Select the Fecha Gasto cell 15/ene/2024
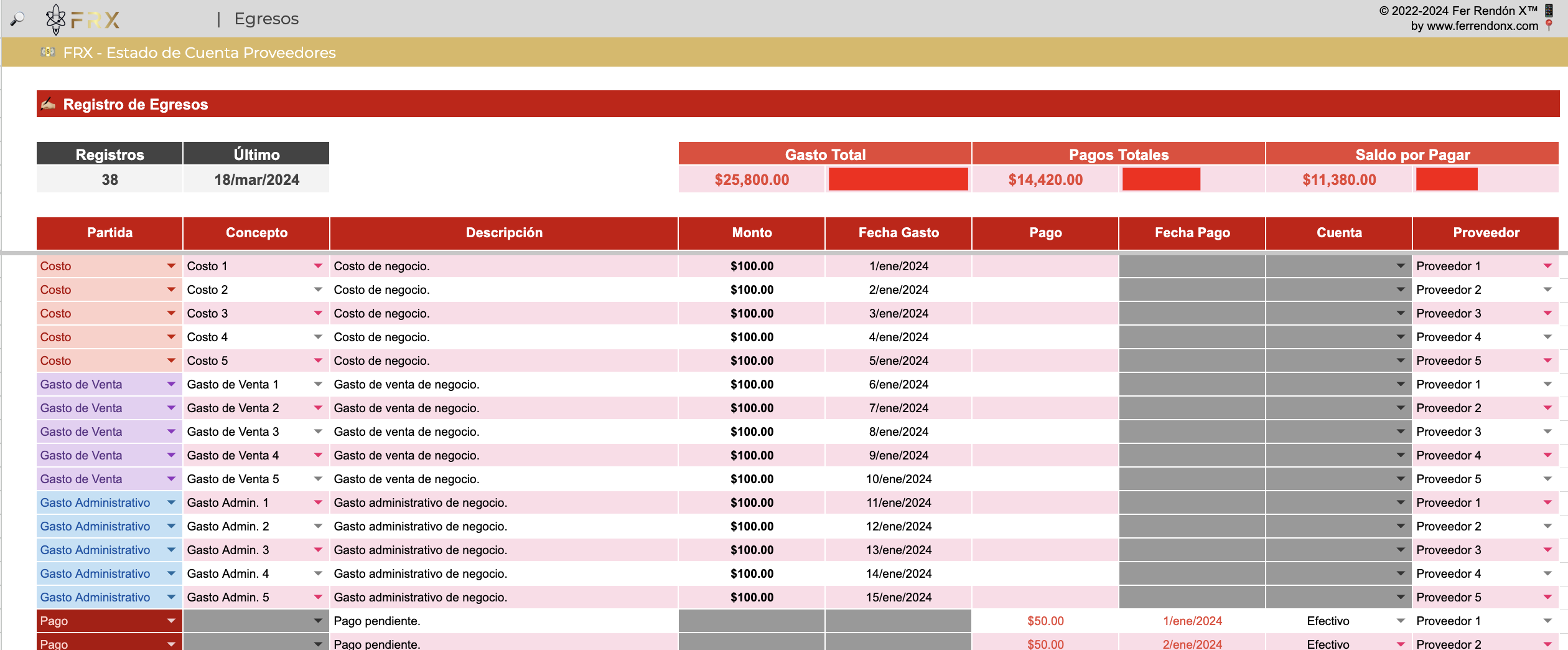The image size is (1568, 650). [x=898, y=597]
